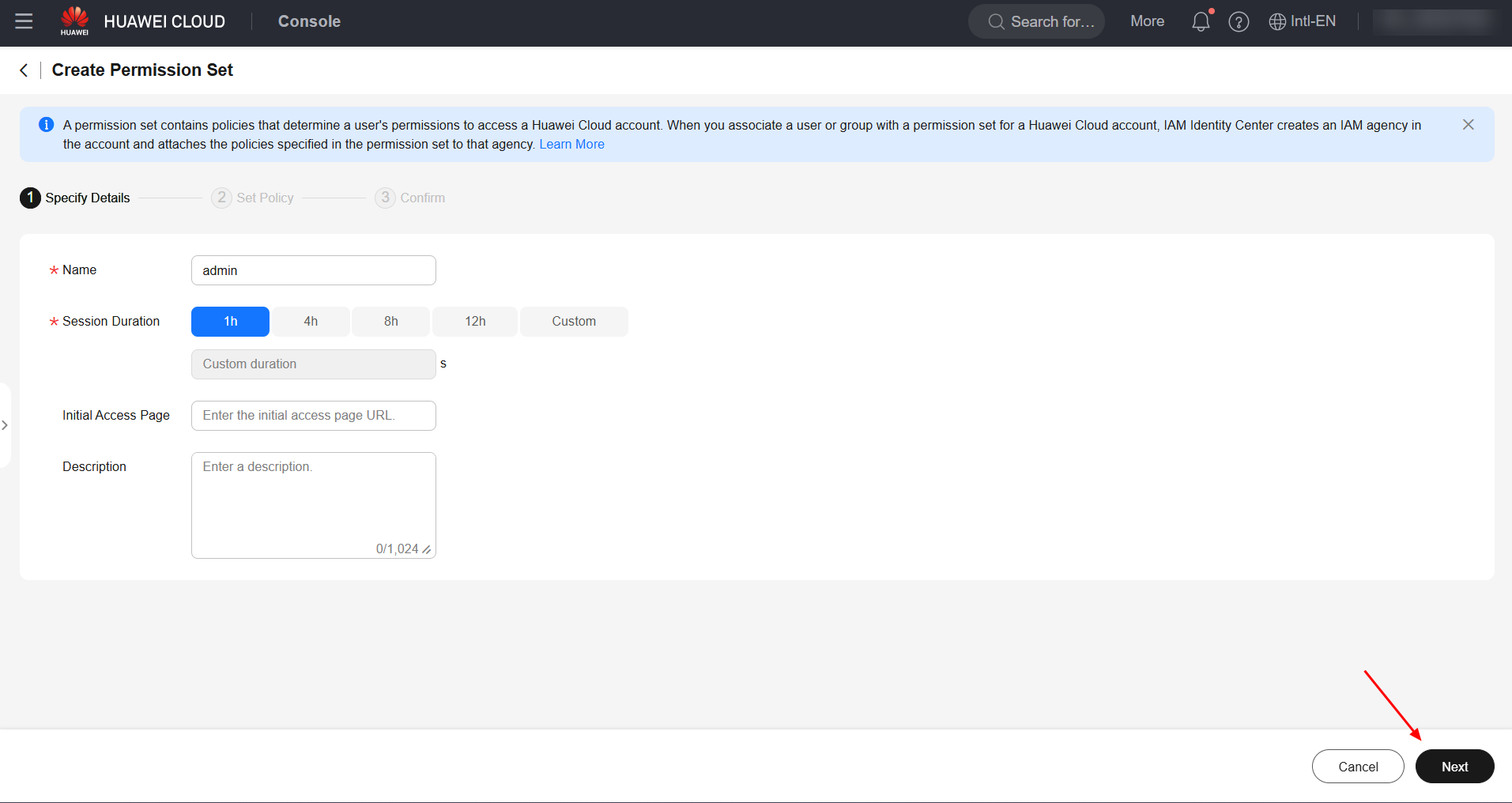
Task: Click the Huawei Cloud logo
Action: click(x=75, y=21)
